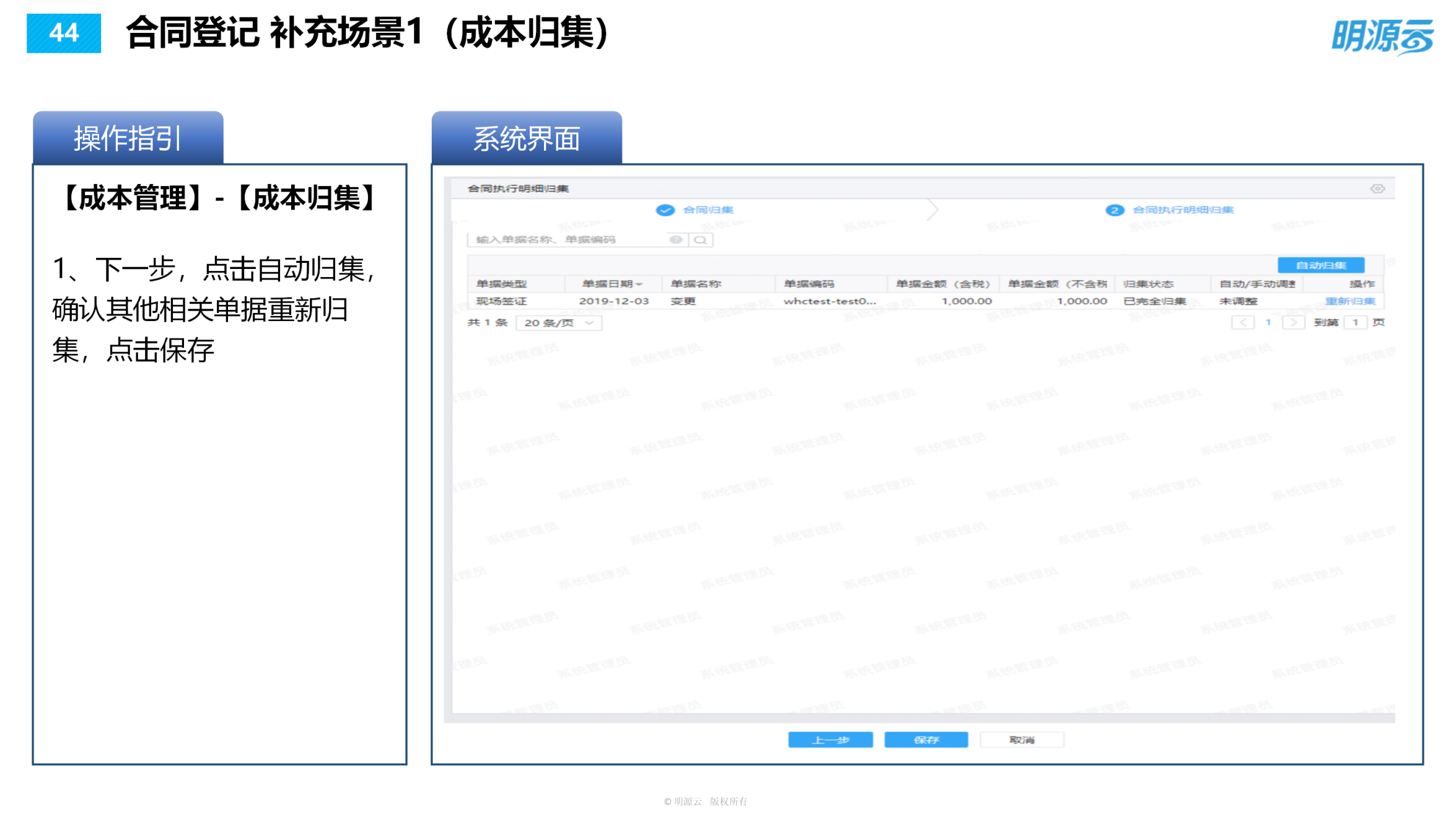Click the completed checkmark on 合同归集 step
Screen dimensions: 1456x817
665,210
